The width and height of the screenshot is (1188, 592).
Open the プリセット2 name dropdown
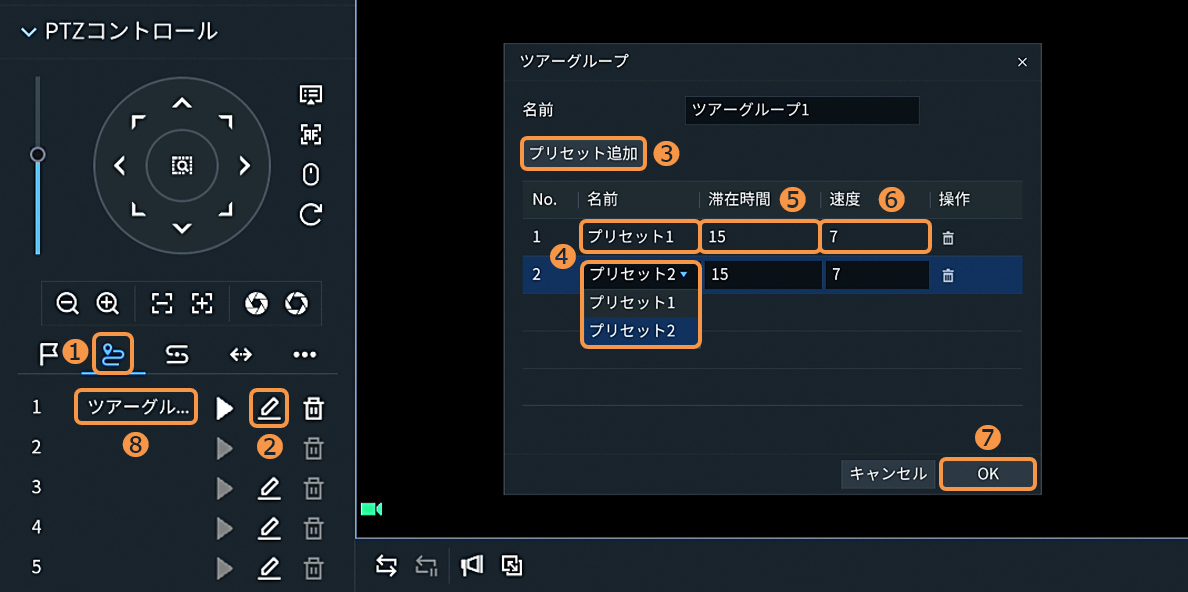click(638, 274)
